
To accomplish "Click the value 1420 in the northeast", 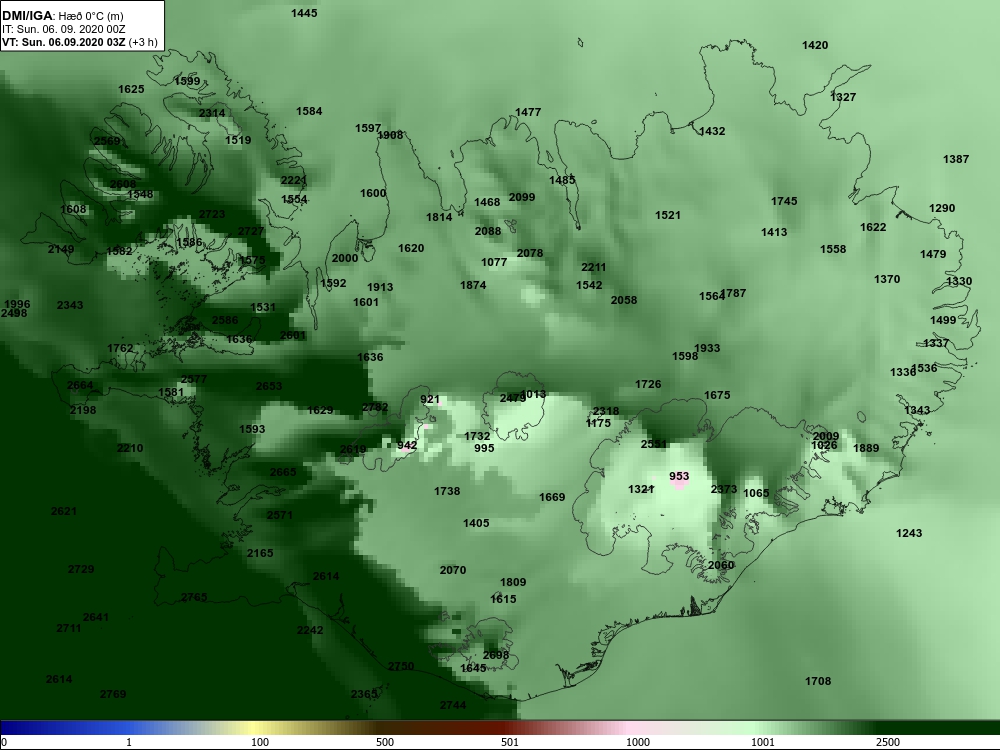I will click(x=815, y=45).
